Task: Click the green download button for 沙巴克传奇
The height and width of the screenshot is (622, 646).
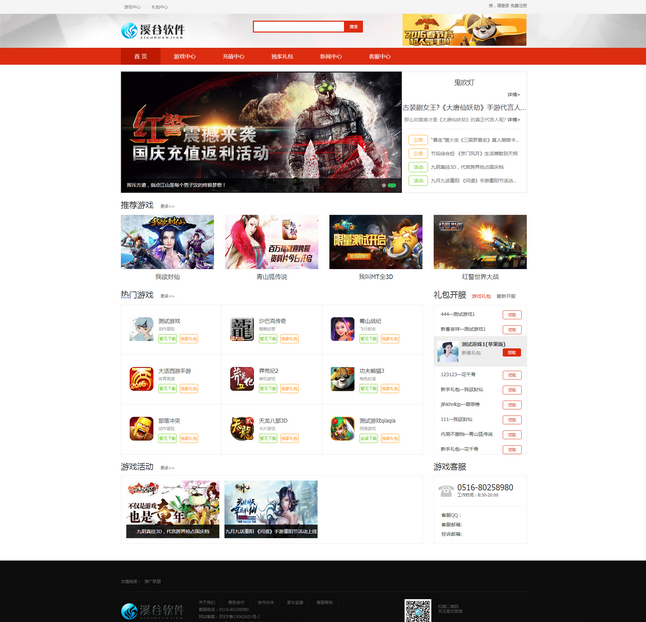Action: (268, 339)
